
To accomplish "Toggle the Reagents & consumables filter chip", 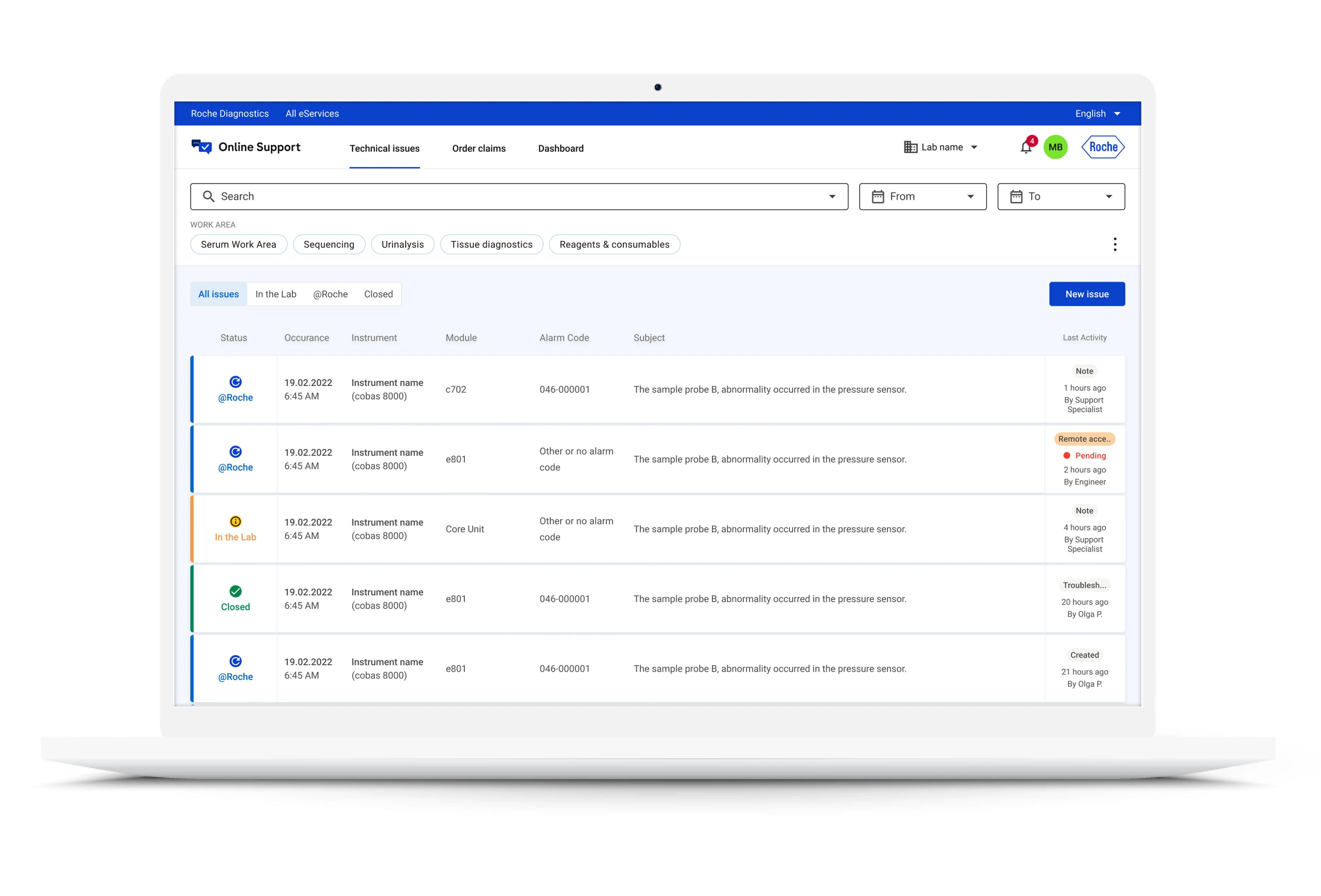I will (614, 244).
